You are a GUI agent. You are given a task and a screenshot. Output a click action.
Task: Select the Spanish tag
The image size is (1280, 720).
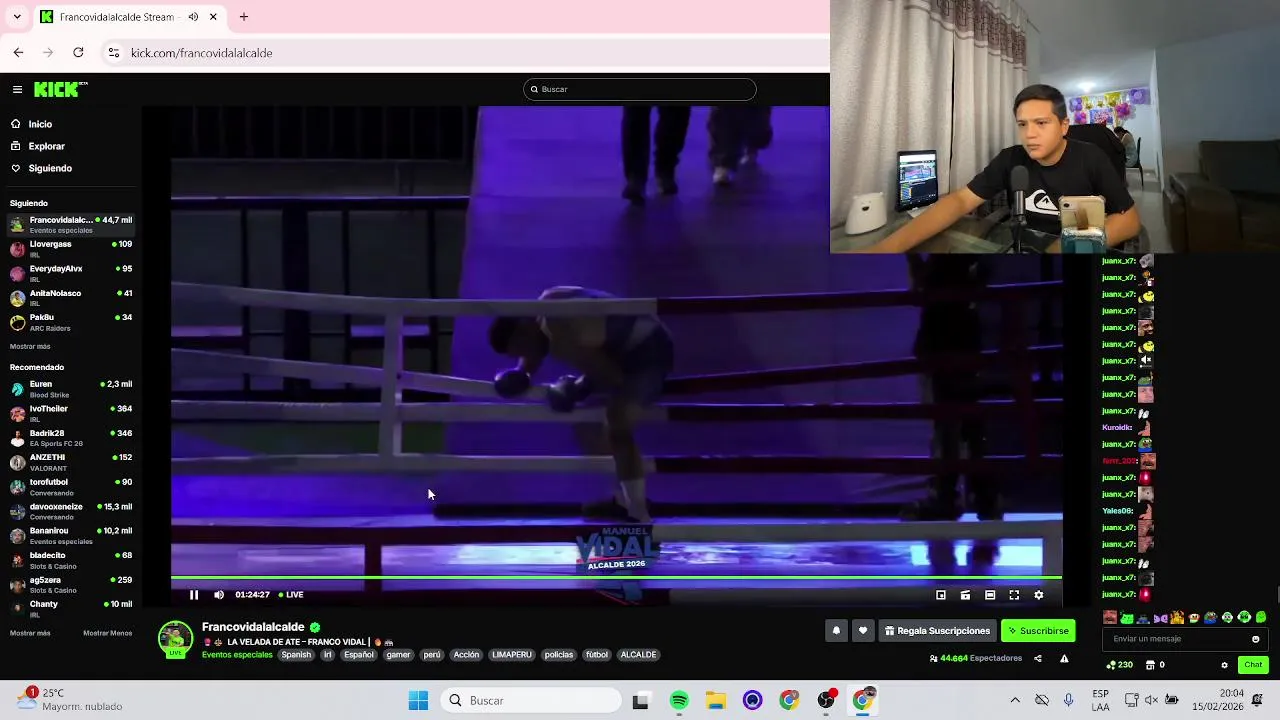click(x=296, y=655)
